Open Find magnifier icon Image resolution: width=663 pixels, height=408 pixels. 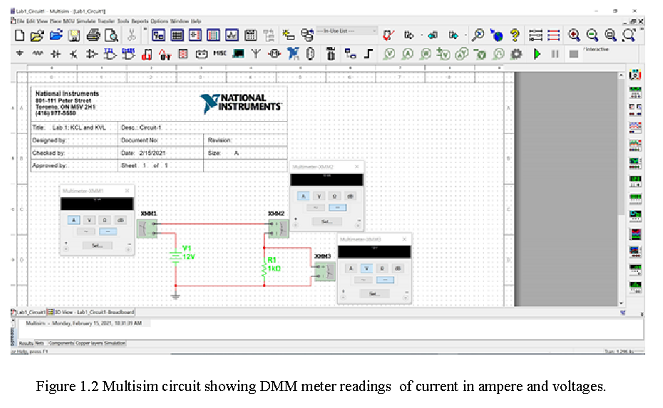(478, 35)
